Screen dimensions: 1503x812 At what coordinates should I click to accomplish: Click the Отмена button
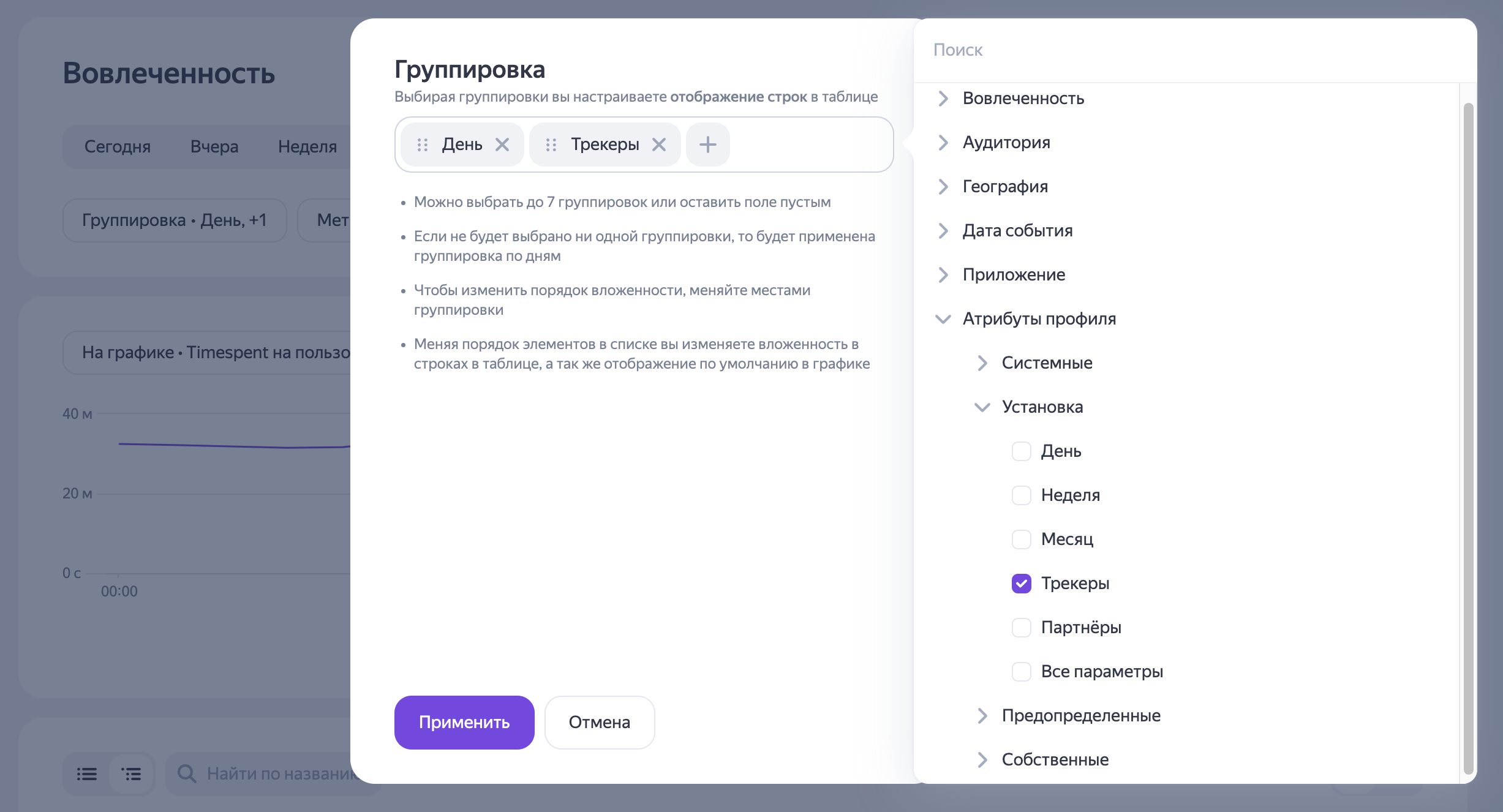click(600, 723)
